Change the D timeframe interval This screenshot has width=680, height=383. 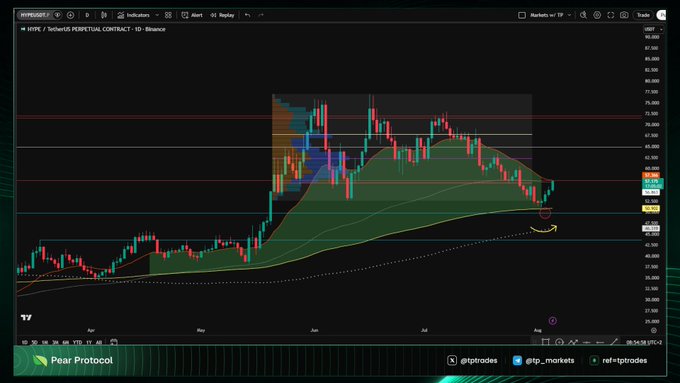87,15
